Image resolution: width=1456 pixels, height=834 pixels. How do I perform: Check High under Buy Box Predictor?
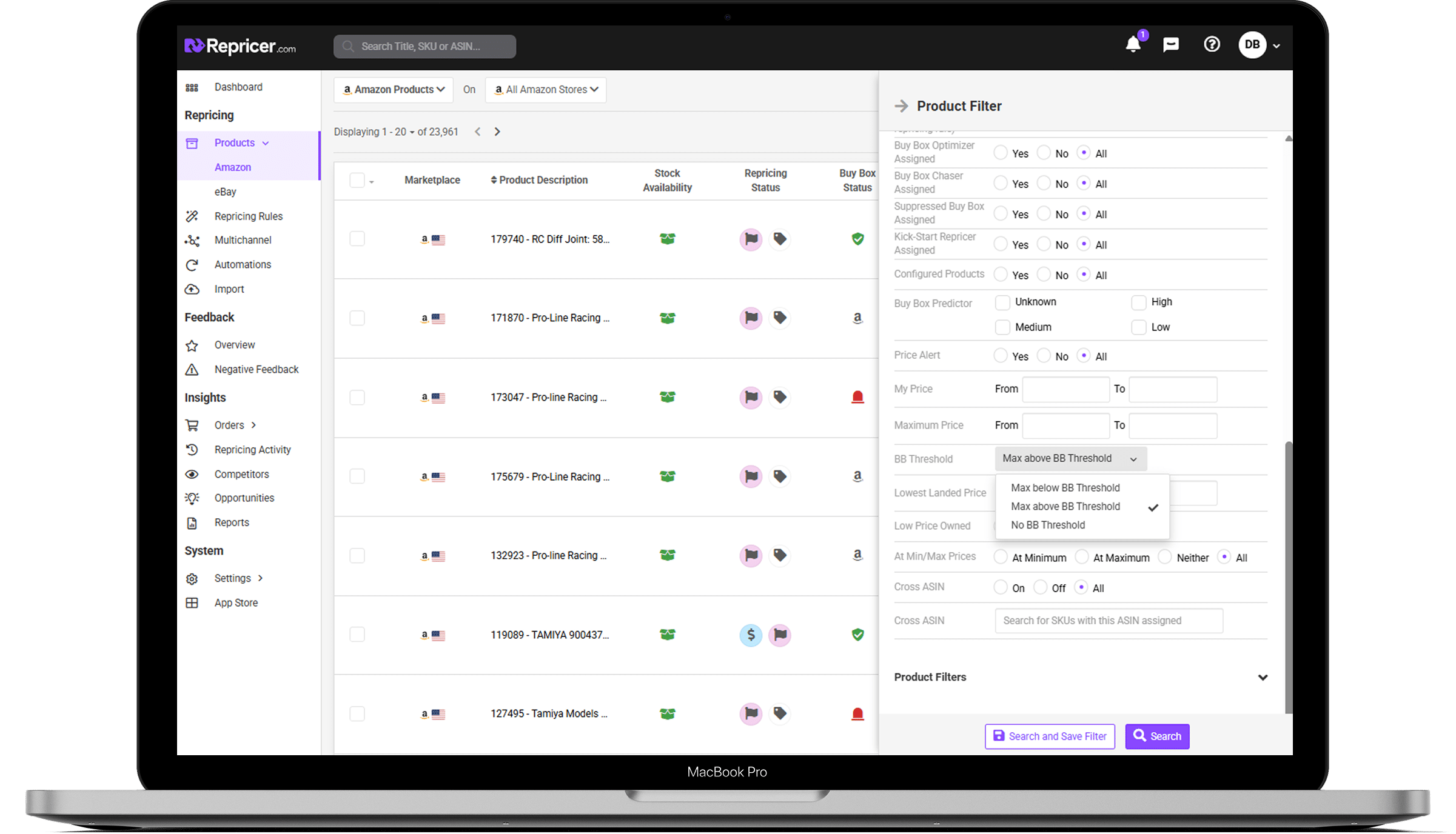pyautogui.click(x=1139, y=302)
